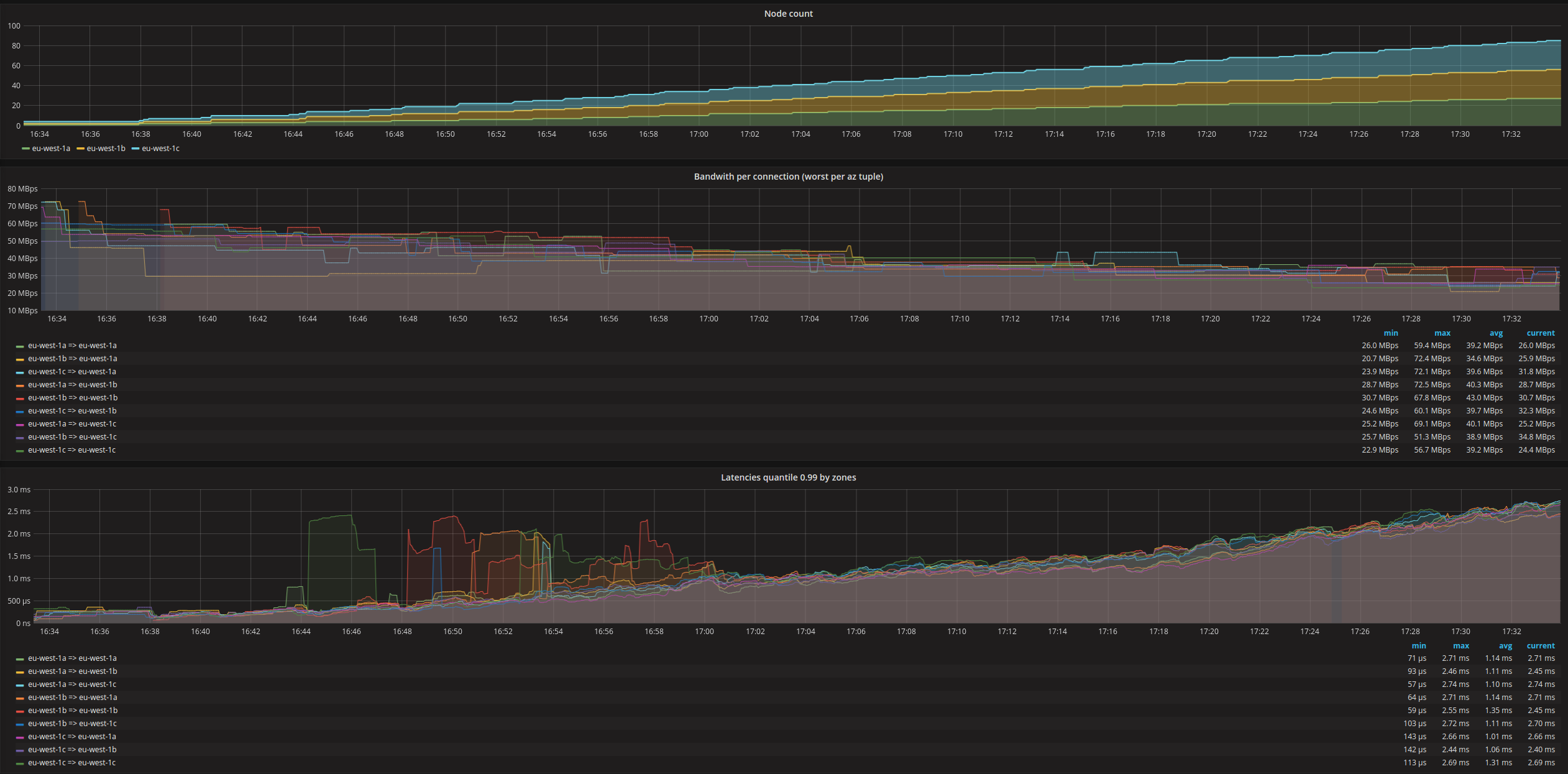This screenshot has height=774, width=1568.
Task: Toggle eu-west-1a series in Node count legend
Action: [51, 149]
